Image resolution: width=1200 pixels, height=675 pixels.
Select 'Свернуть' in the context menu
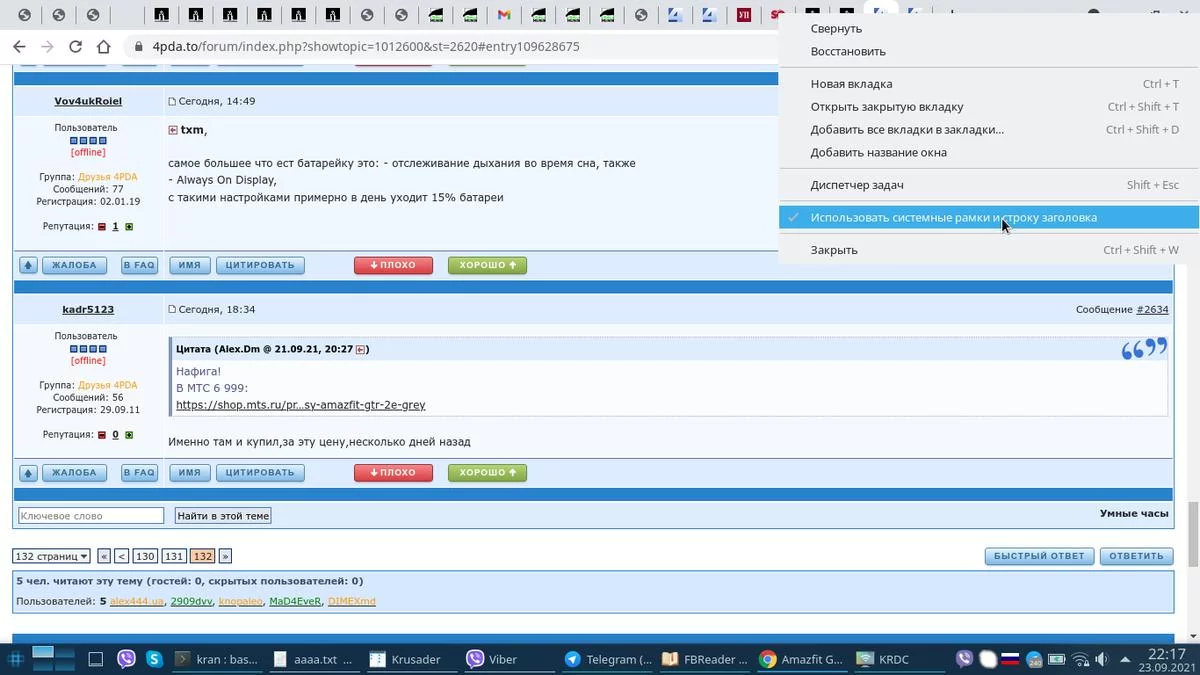click(x=989, y=29)
